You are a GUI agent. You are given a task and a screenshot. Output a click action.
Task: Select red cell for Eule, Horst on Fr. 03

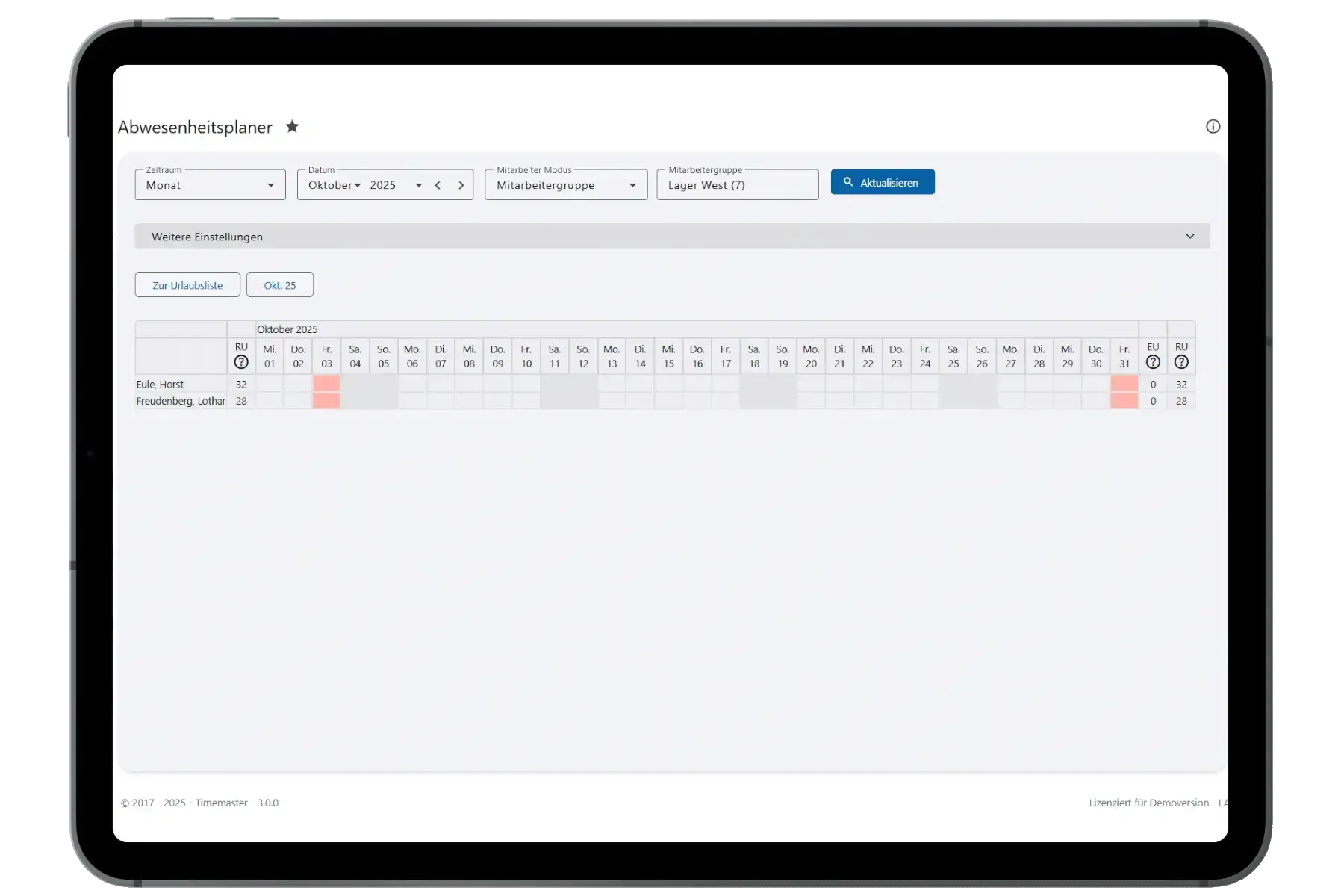pyautogui.click(x=326, y=384)
